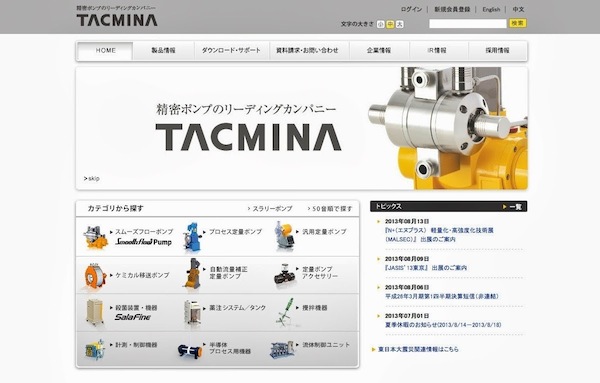Viewport: 600px width, 383px height.
Task: Select the blue プロセス定量ポンプ product icon
Action: coord(192,237)
